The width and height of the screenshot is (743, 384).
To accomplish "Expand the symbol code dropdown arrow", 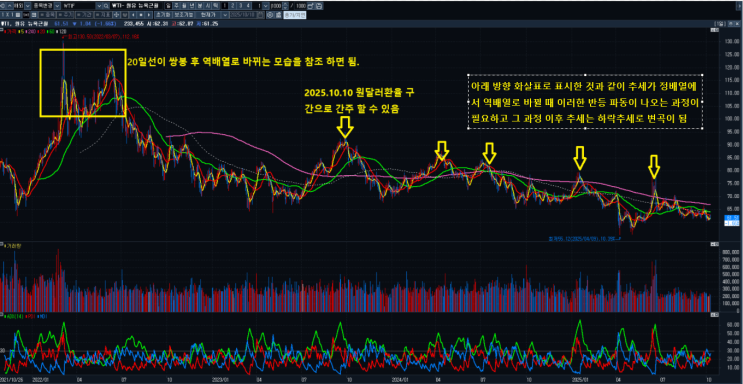I will point(99,6).
